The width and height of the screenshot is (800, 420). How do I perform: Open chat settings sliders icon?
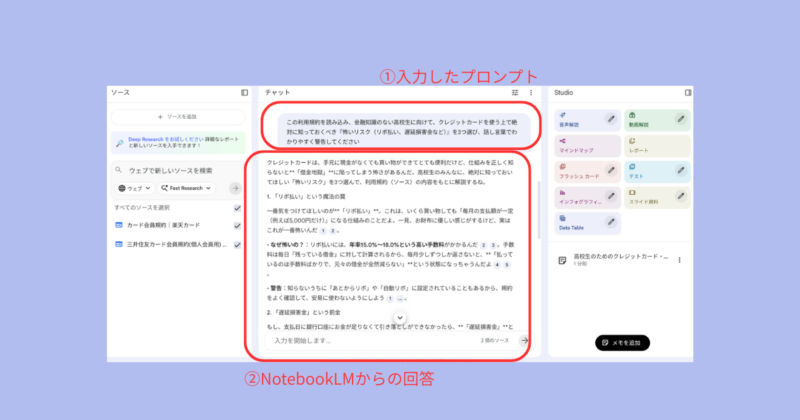[515, 93]
